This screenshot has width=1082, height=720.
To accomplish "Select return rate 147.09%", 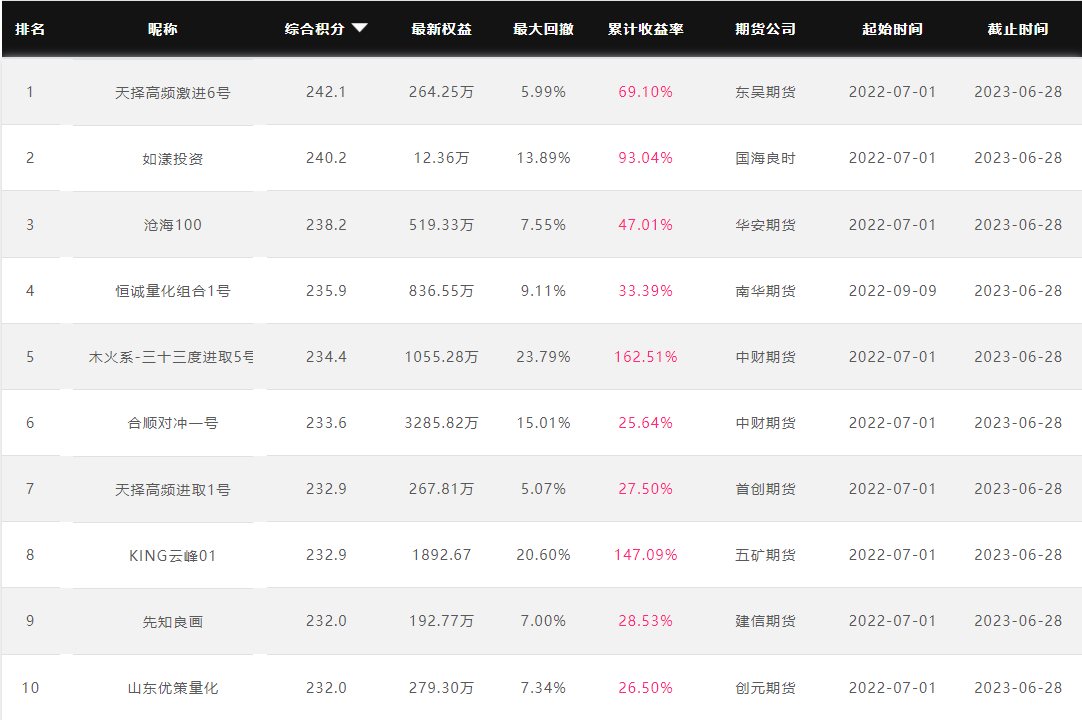I will pos(646,555).
